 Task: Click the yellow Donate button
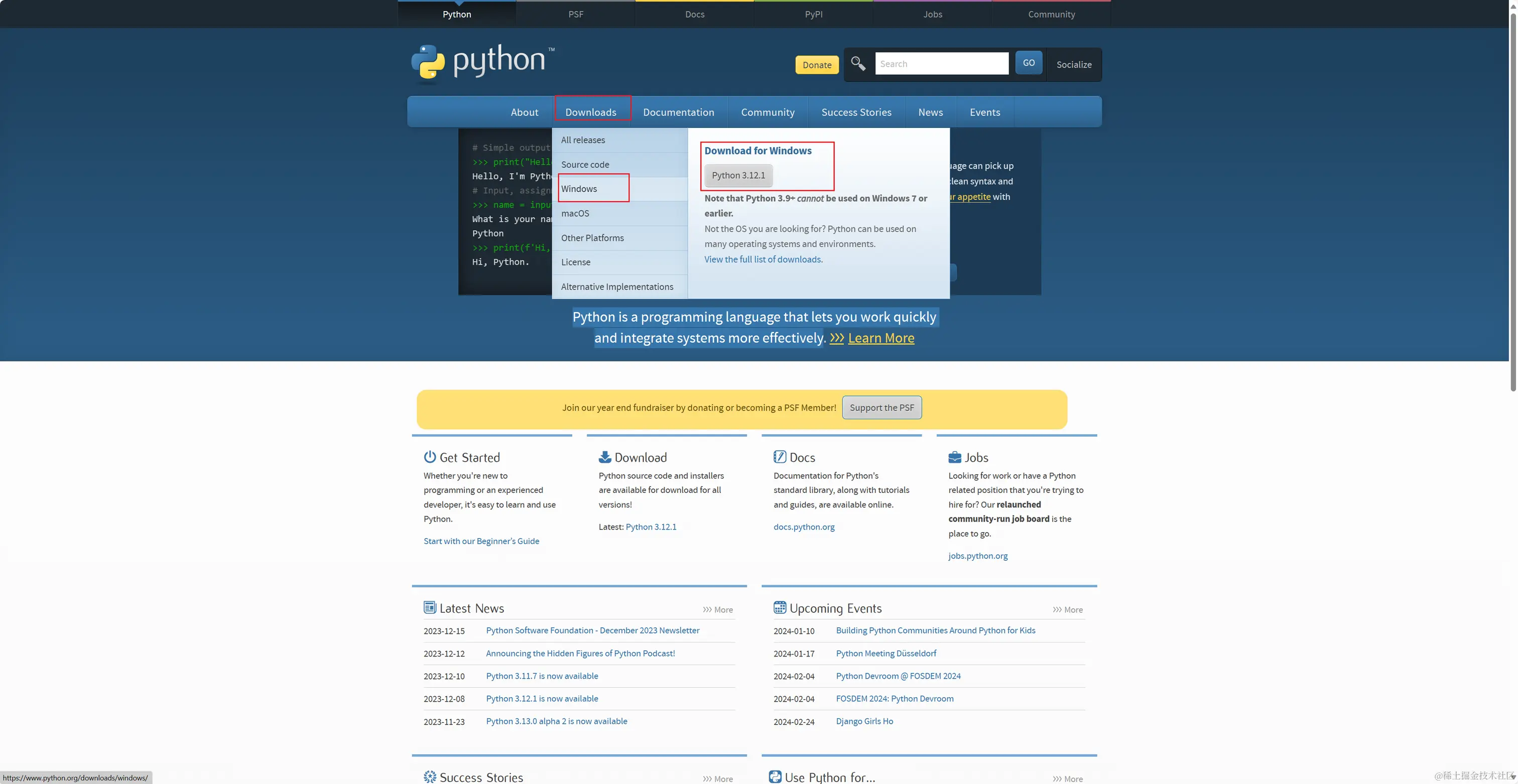point(817,65)
